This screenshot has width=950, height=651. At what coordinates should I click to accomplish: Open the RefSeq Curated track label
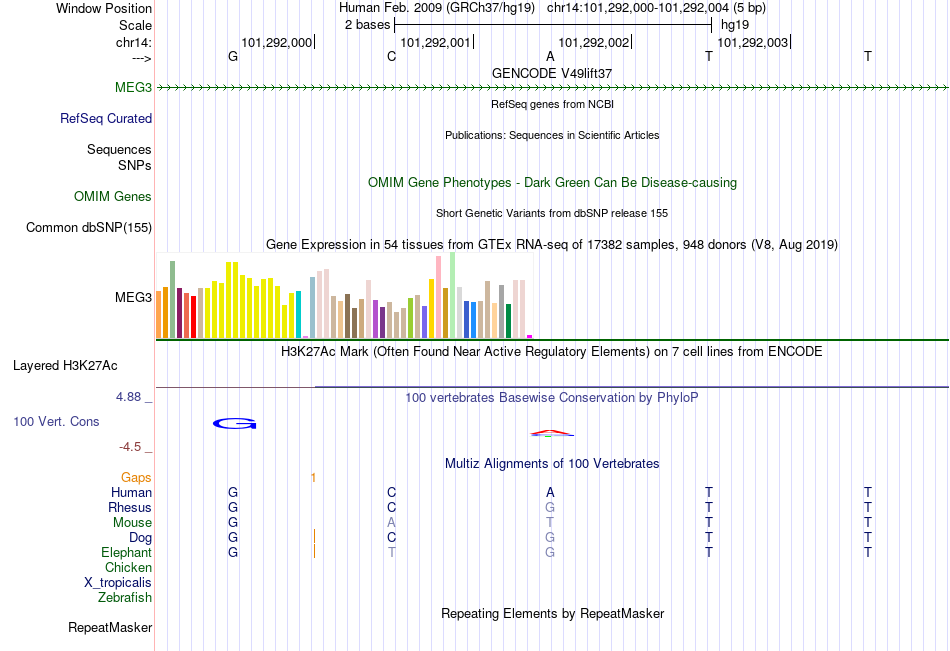(105, 118)
